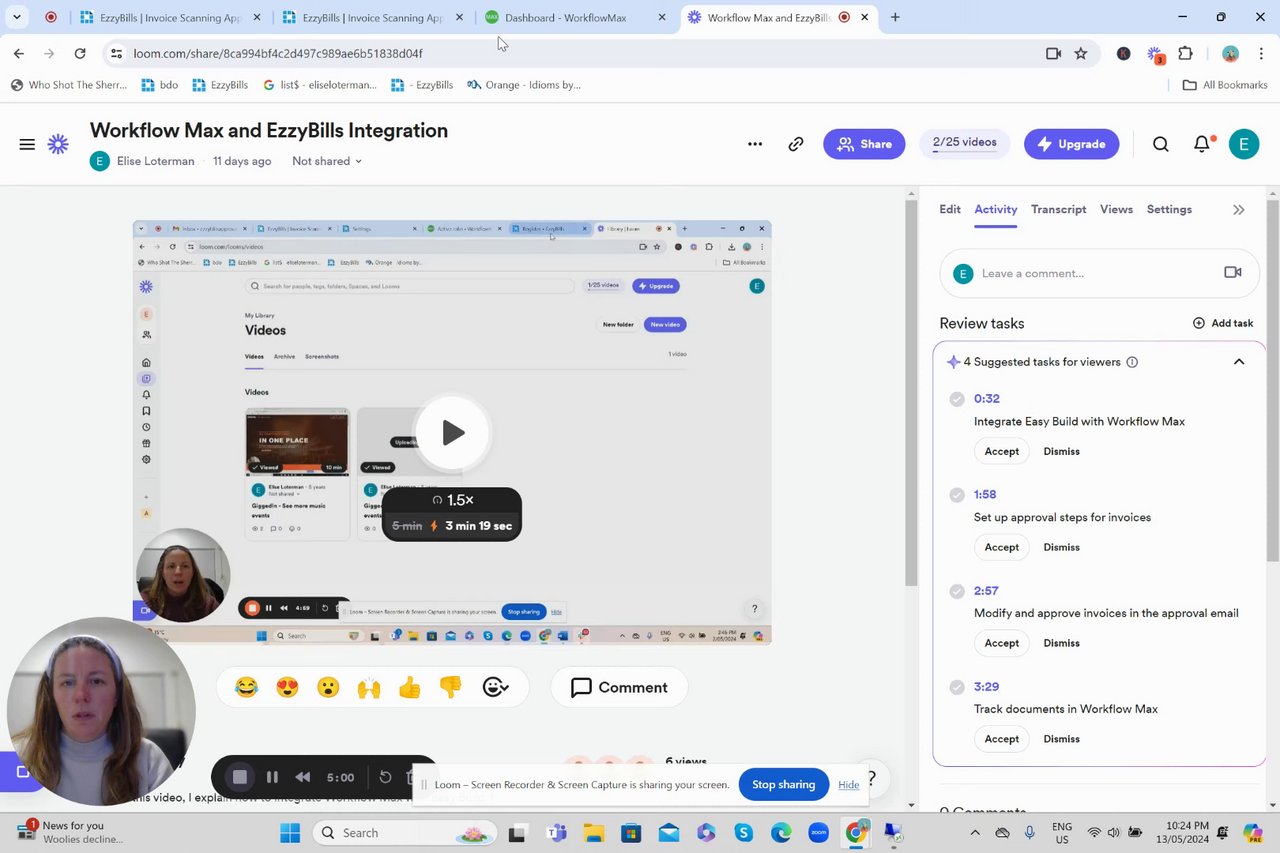Accept the Integrate Easy Build task

(x=1001, y=451)
